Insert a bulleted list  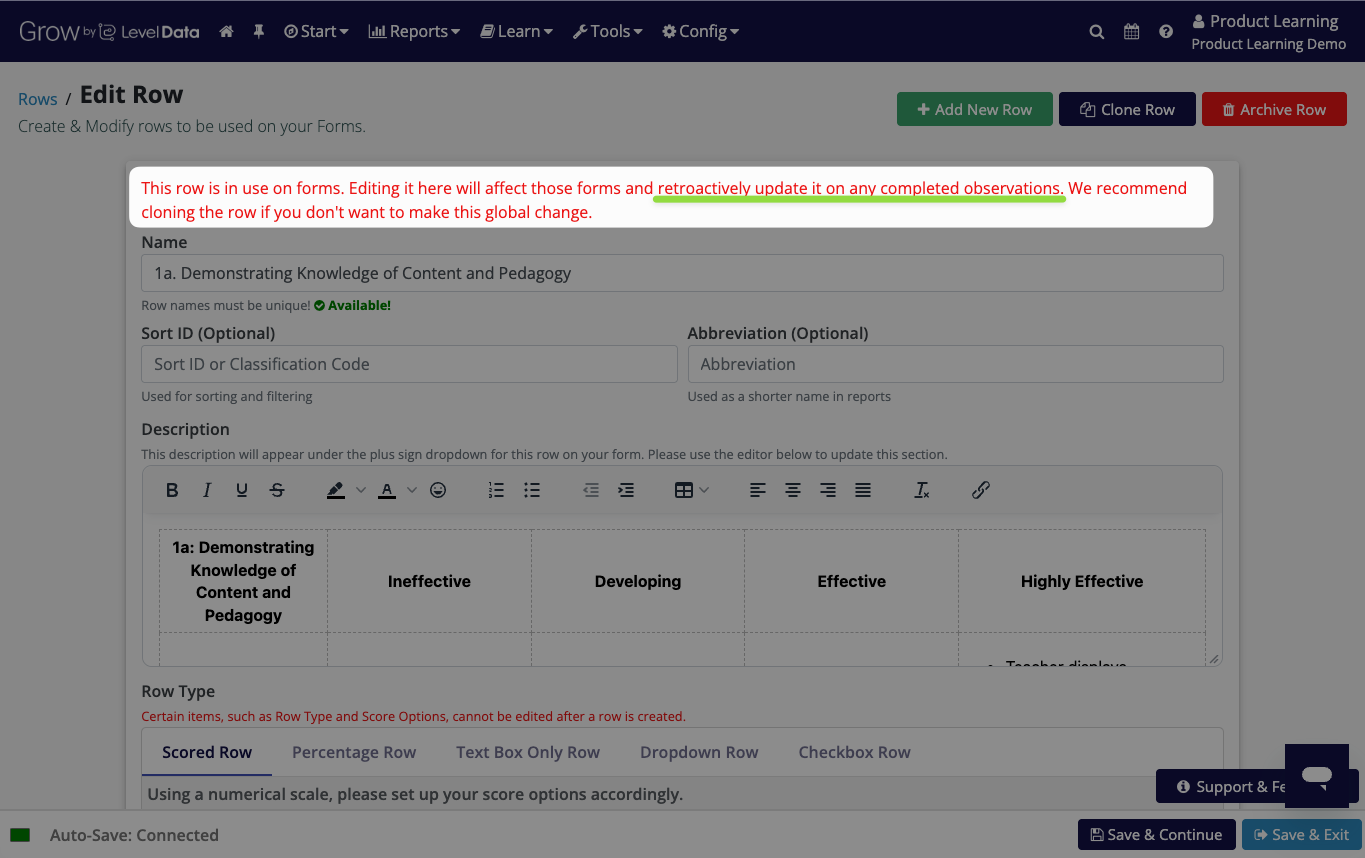[532, 490]
